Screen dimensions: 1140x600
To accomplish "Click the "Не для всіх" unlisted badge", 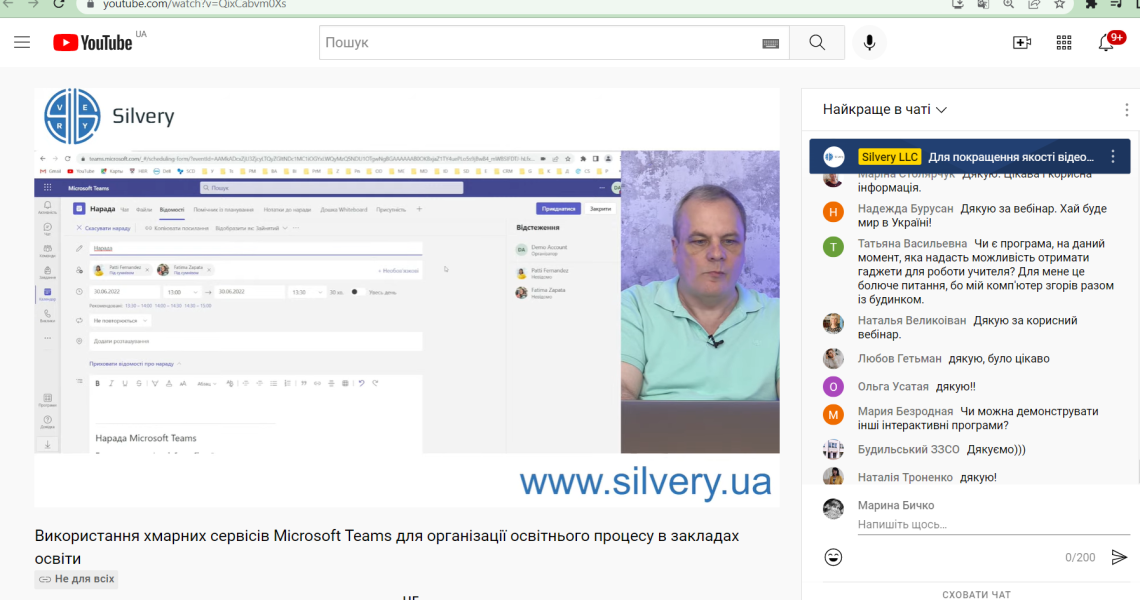I will click(x=76, y=579).
